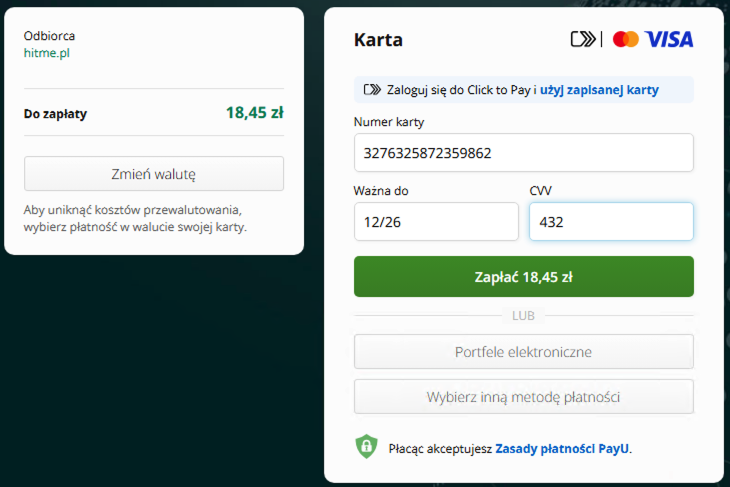Open Zasady płatności PayU link
This screenshot has width=730, height=487.
(562, 449)
